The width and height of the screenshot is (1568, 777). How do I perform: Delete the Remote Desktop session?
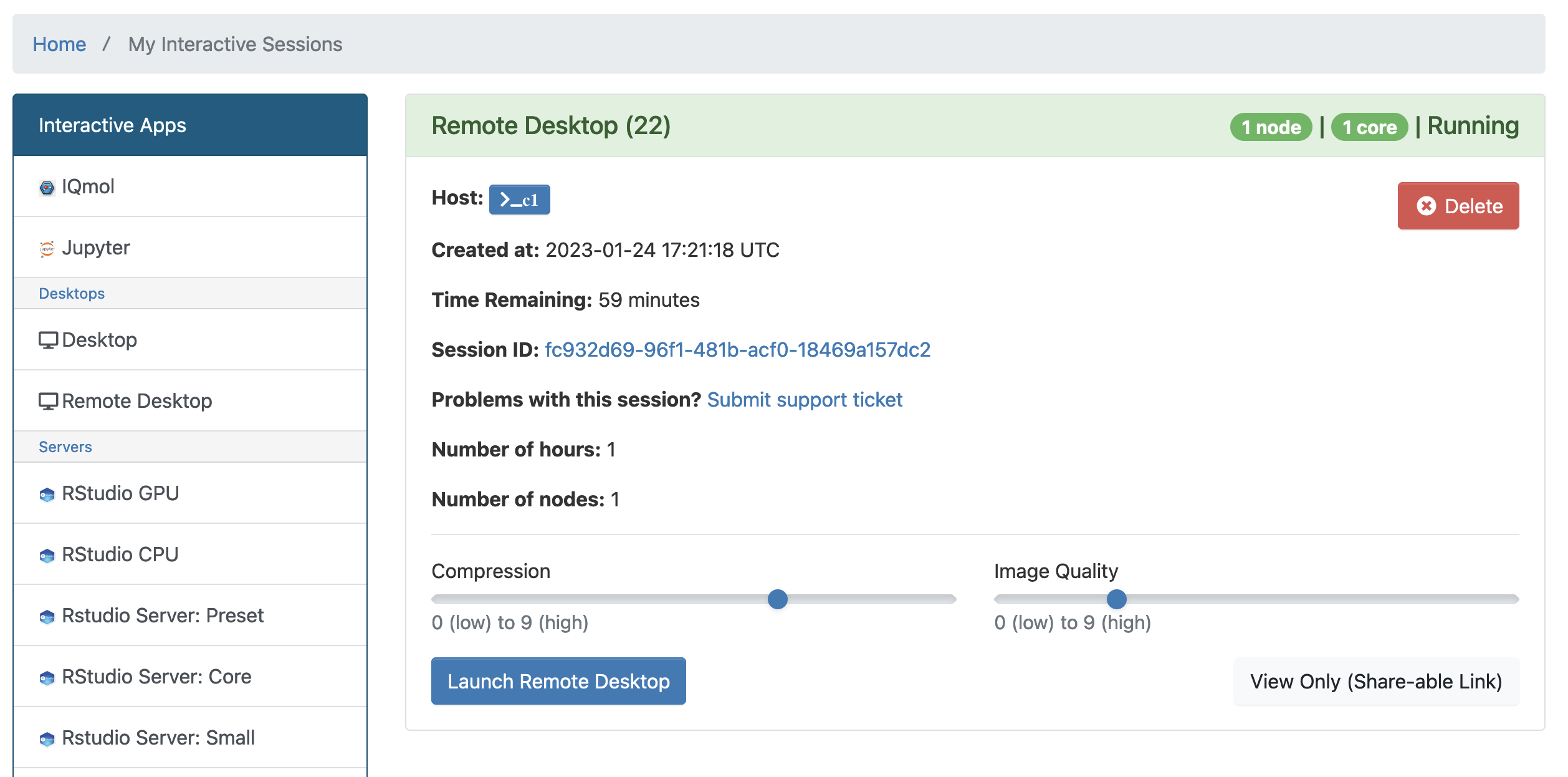1458,206
